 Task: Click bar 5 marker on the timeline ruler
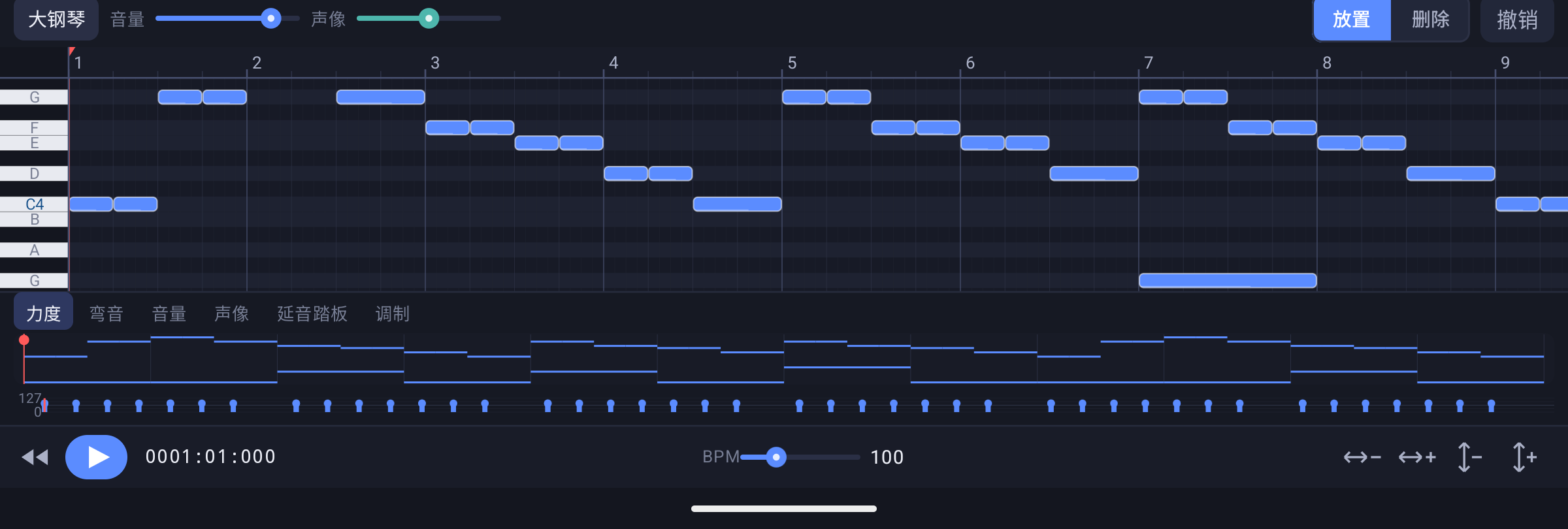pos(792,63)
